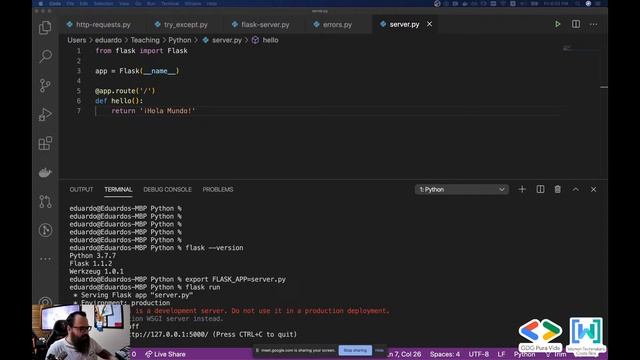The image size is (640, 360).
Task: Place cursor on line 1 import statement
Action: [141, 51]
